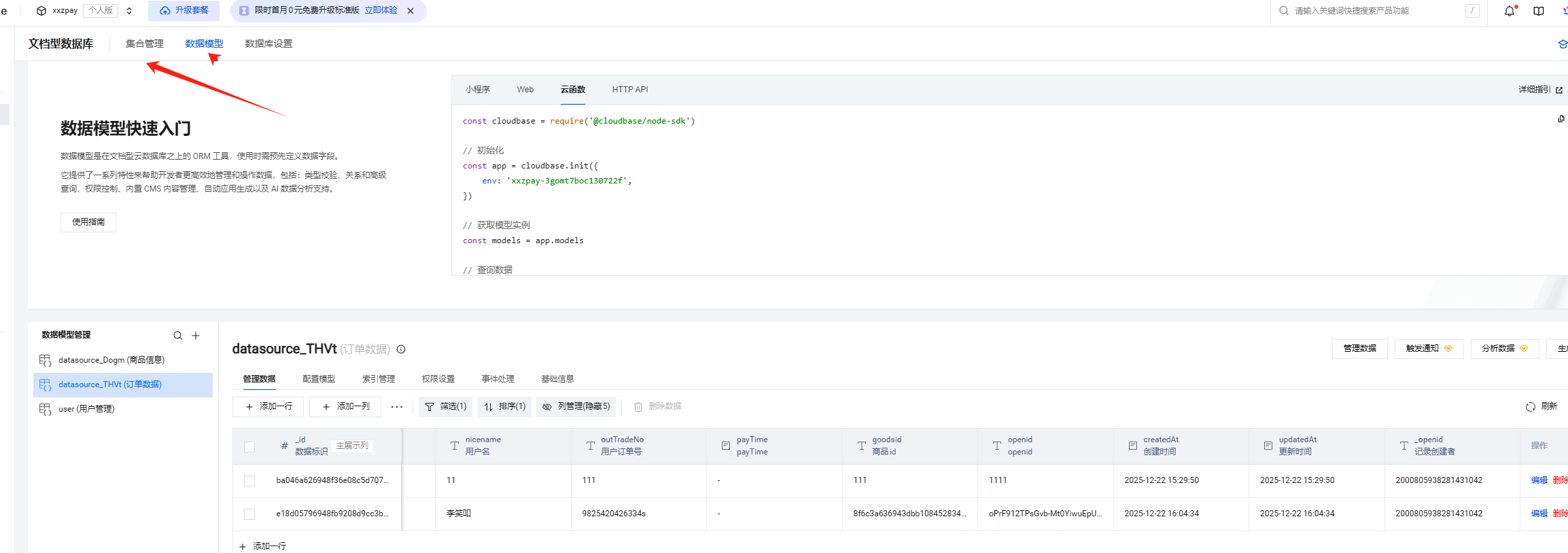Expand the xxzpay environment switcher
Image resolution: width=1568 pixels, height=553 pixels.
click(129, 11)
